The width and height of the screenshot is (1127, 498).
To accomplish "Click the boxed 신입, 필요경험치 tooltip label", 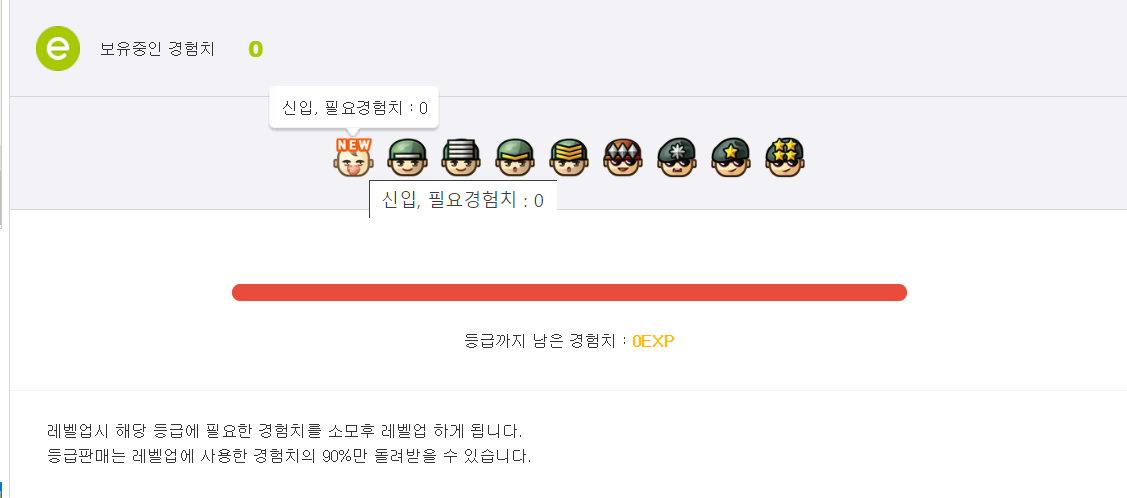I will pyautogui.click(x=463, y=200).
